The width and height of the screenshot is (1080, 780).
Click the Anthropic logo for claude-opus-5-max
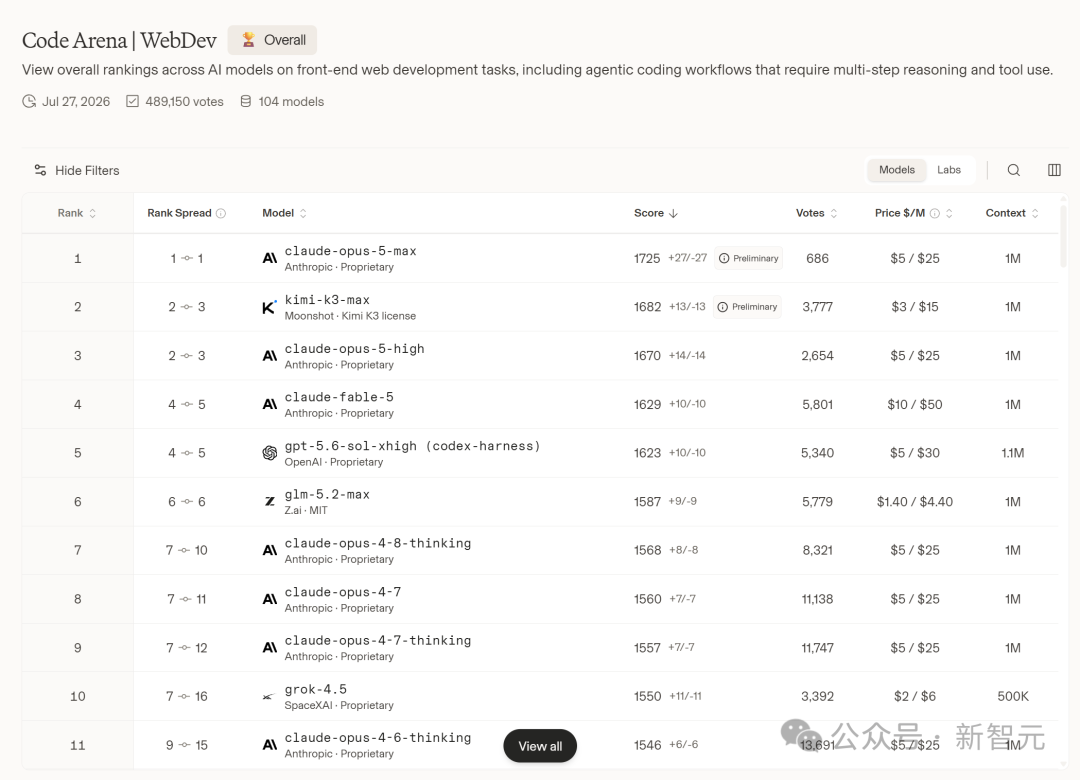(270, 258)
